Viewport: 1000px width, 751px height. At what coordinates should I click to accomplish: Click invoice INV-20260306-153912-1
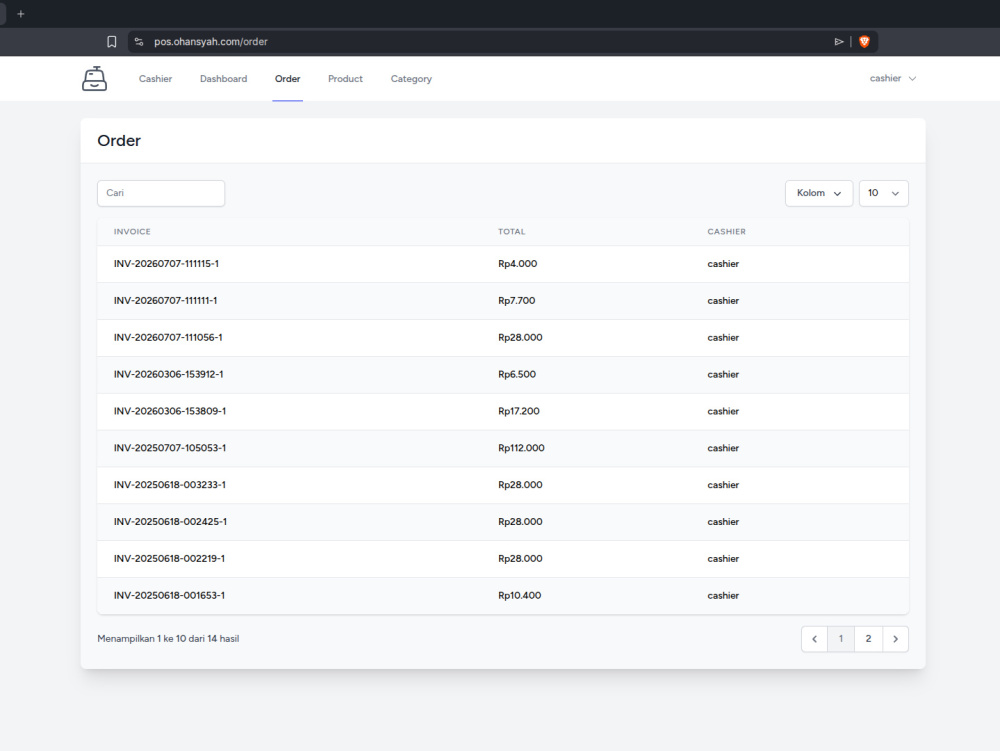(168, 375)
